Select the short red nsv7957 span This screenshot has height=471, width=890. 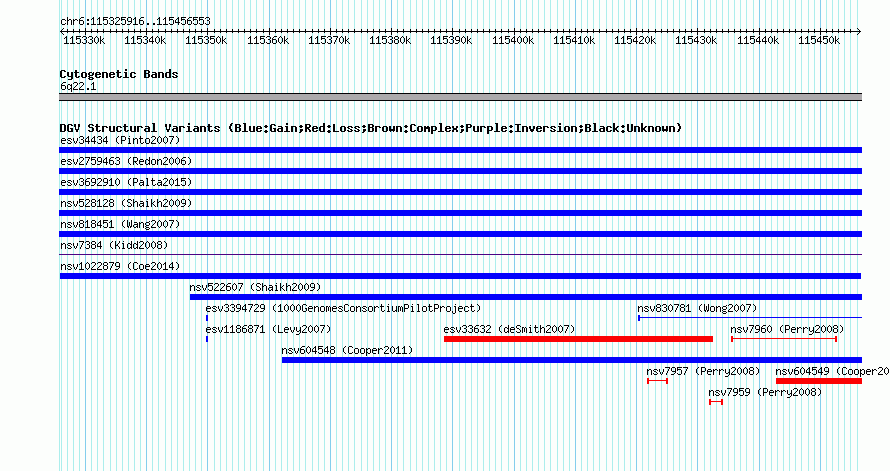click(x=657, y=381)
